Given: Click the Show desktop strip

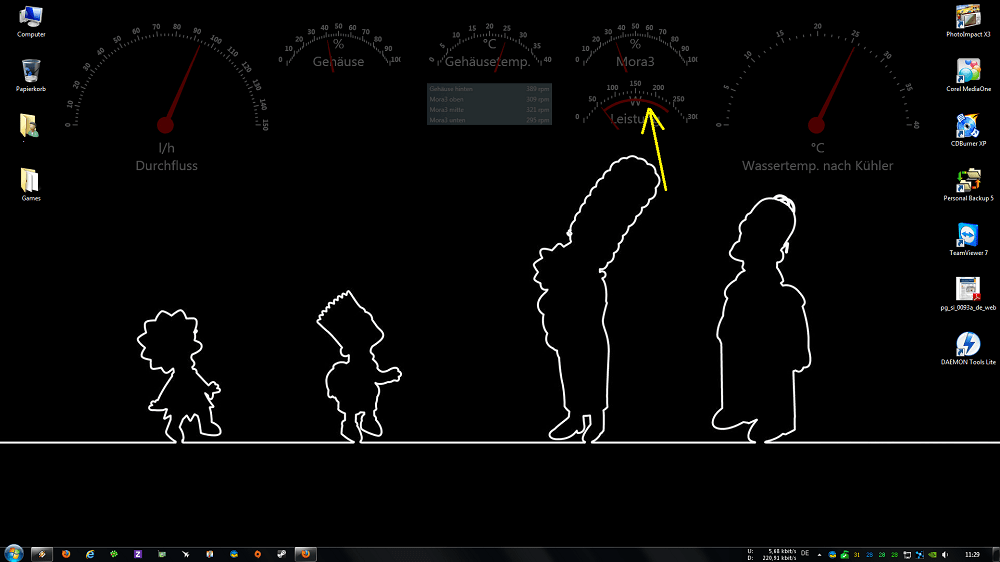Looking at the screenshot, I should [x=996, y=554].
